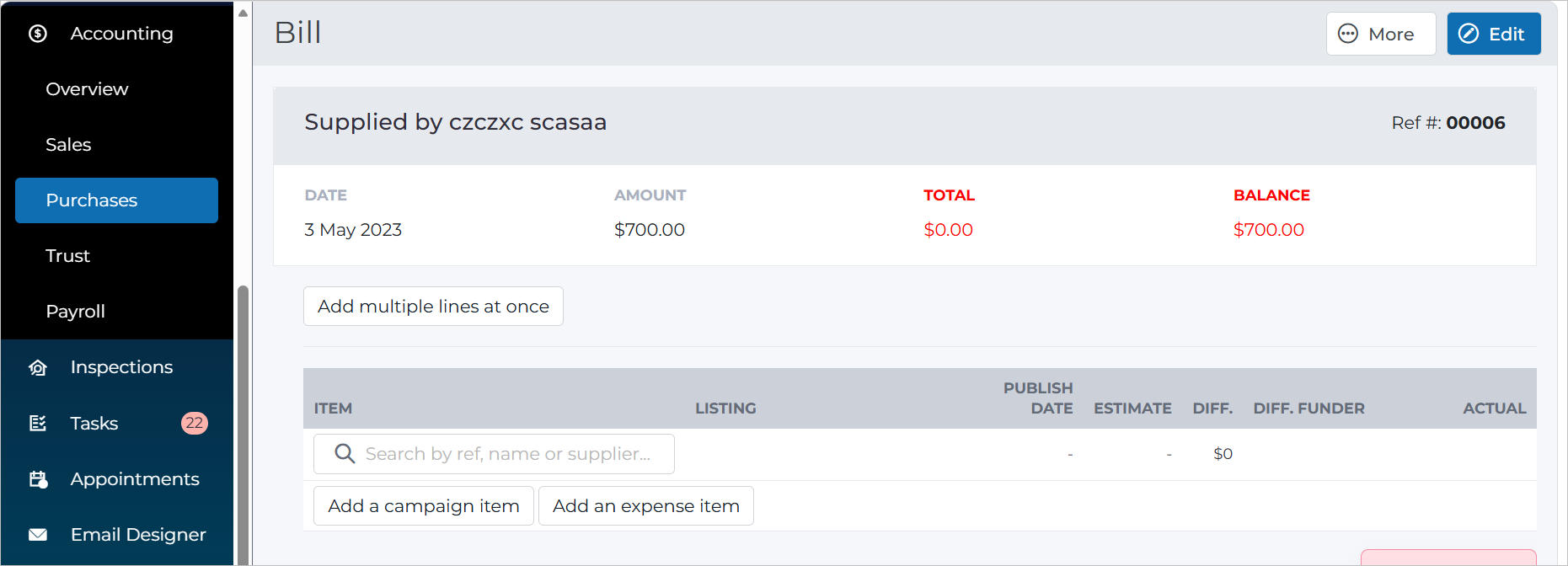This screenshot has height=566, width=1568.
Task: Click the item search input field
Action: pos(494,454)
